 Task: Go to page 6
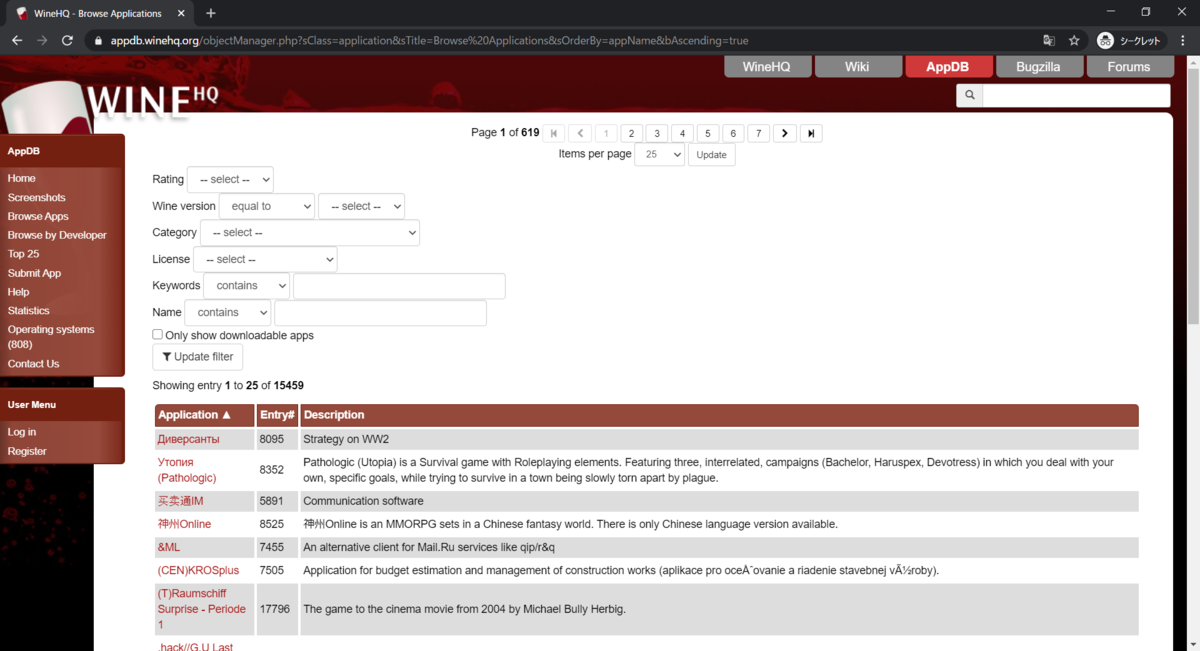click(x=734, y=133)
